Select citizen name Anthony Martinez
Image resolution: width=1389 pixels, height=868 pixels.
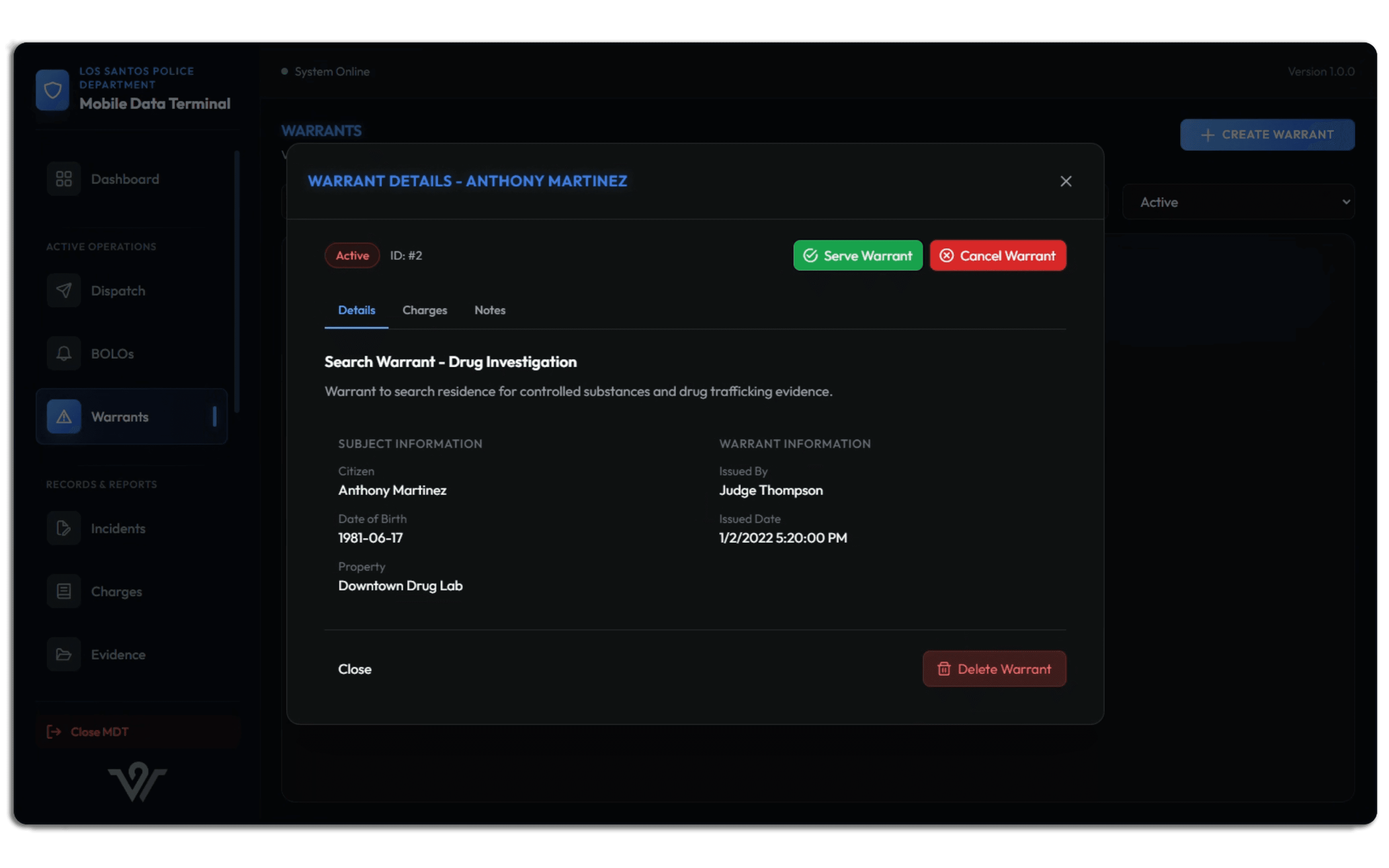(392, 490)
